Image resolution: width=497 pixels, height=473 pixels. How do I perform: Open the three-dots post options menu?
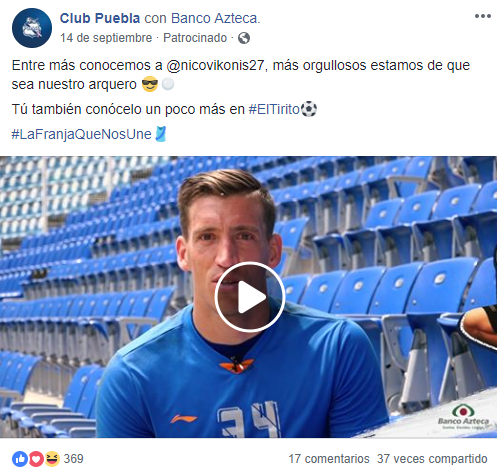[x=483, y=16]
